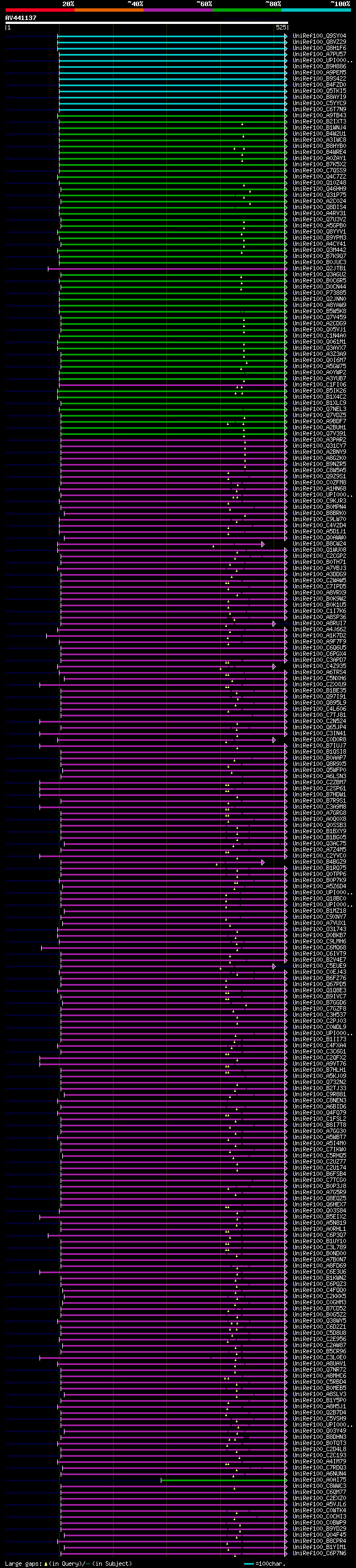
Task: Open hit UniRef100_C5NXH6
Action: pos(319,678)
